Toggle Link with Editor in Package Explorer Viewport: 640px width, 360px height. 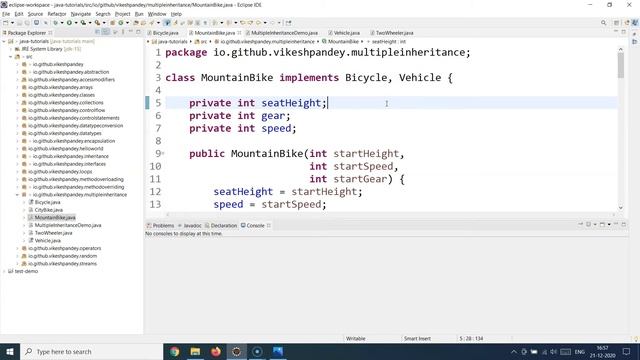pyautogui.click(x=106, y=32)
